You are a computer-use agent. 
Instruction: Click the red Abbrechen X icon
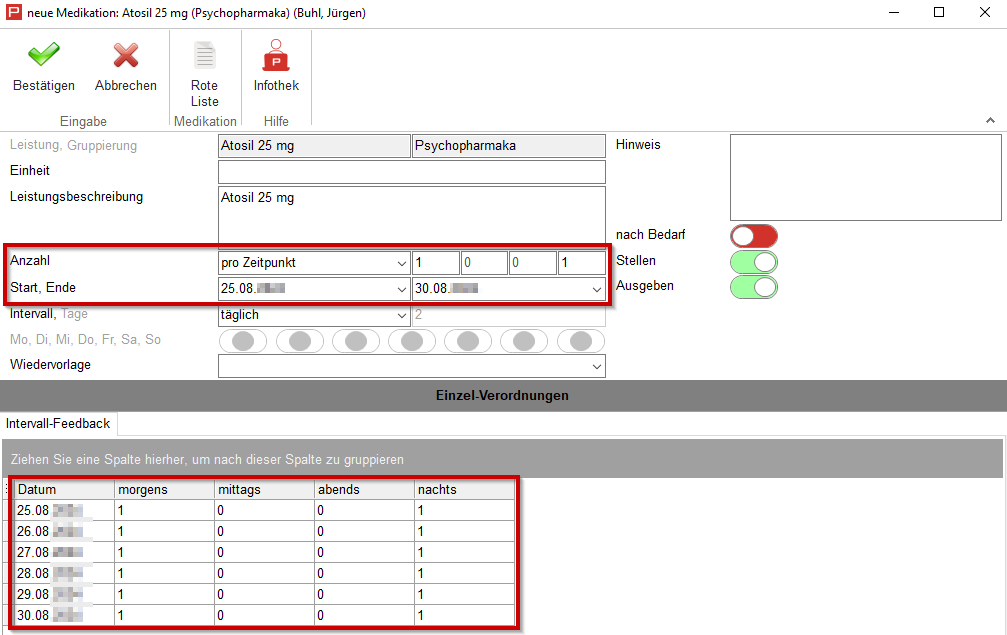click(125, 56)
